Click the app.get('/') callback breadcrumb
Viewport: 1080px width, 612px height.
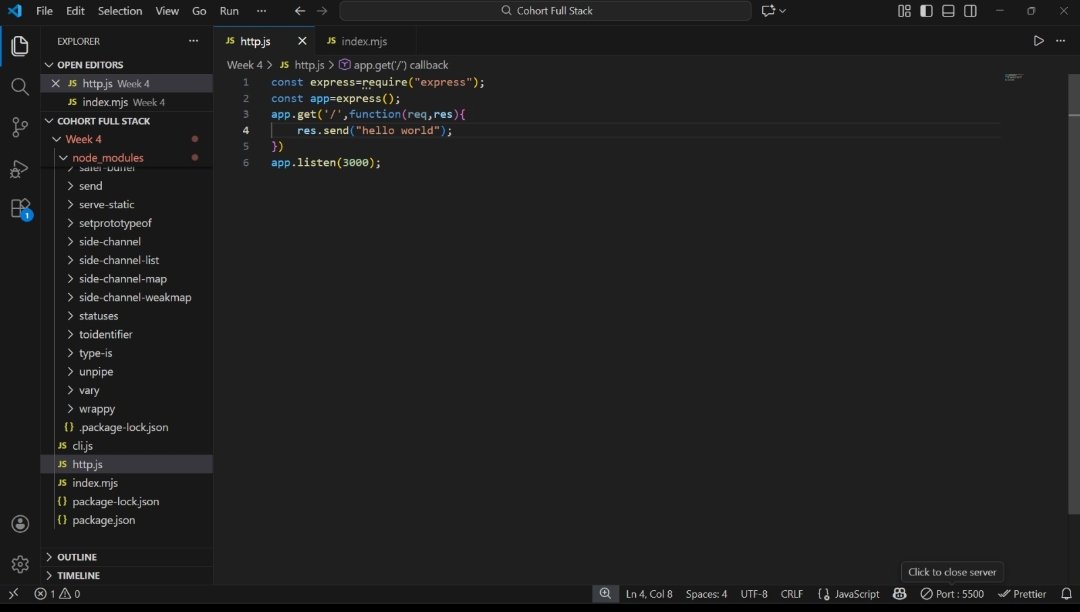393,65
